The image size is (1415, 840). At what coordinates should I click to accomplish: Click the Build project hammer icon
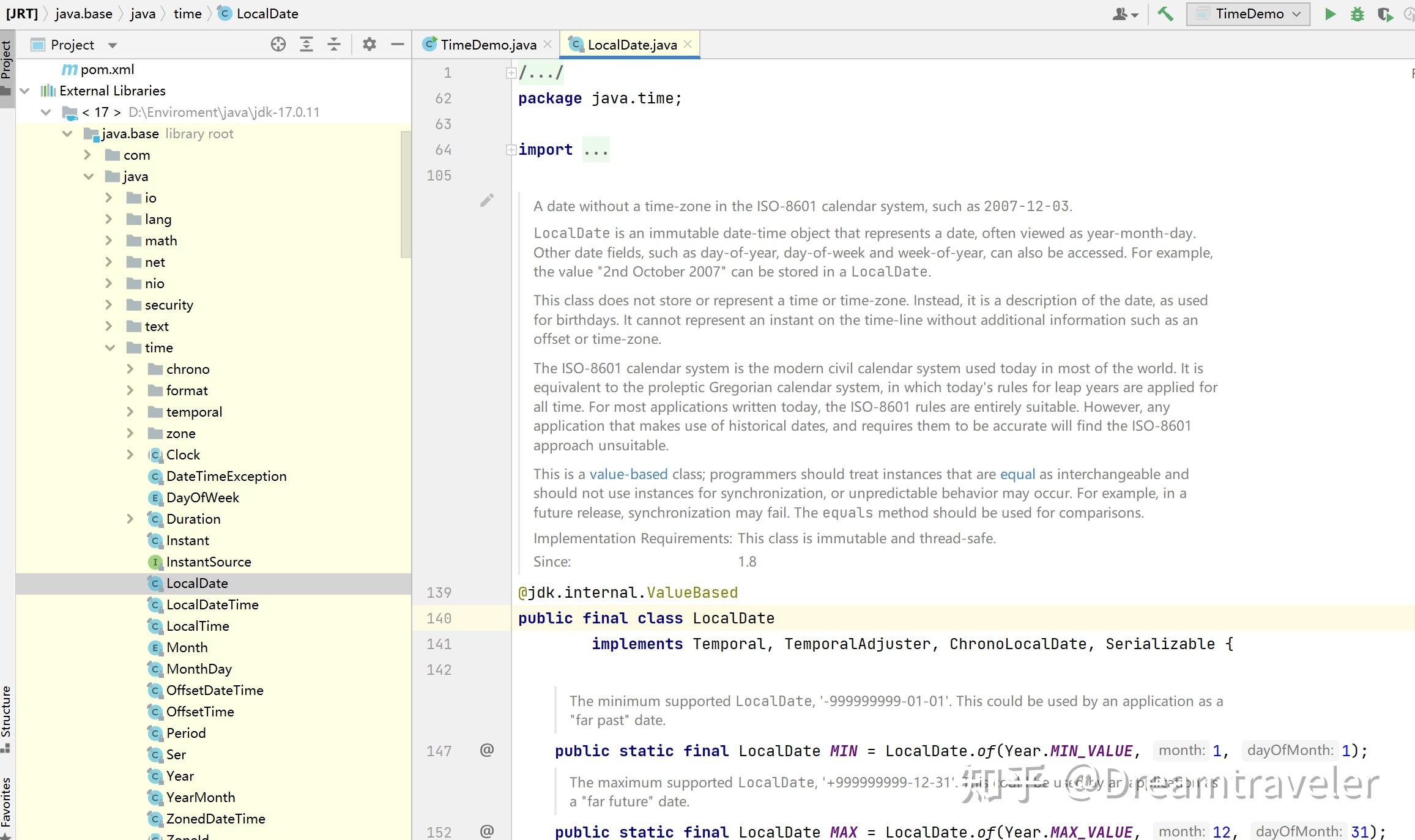tap(1165, 13)
